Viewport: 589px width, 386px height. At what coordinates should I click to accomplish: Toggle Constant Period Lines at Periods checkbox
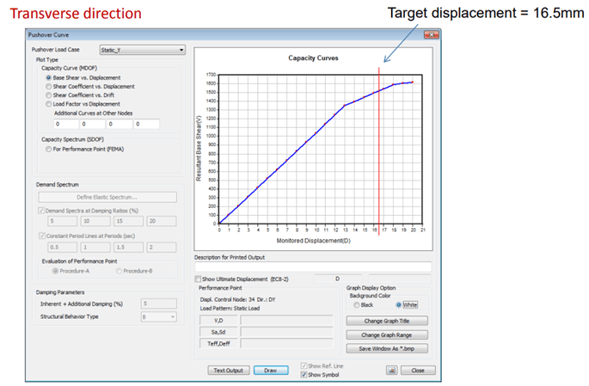(41, 236)
